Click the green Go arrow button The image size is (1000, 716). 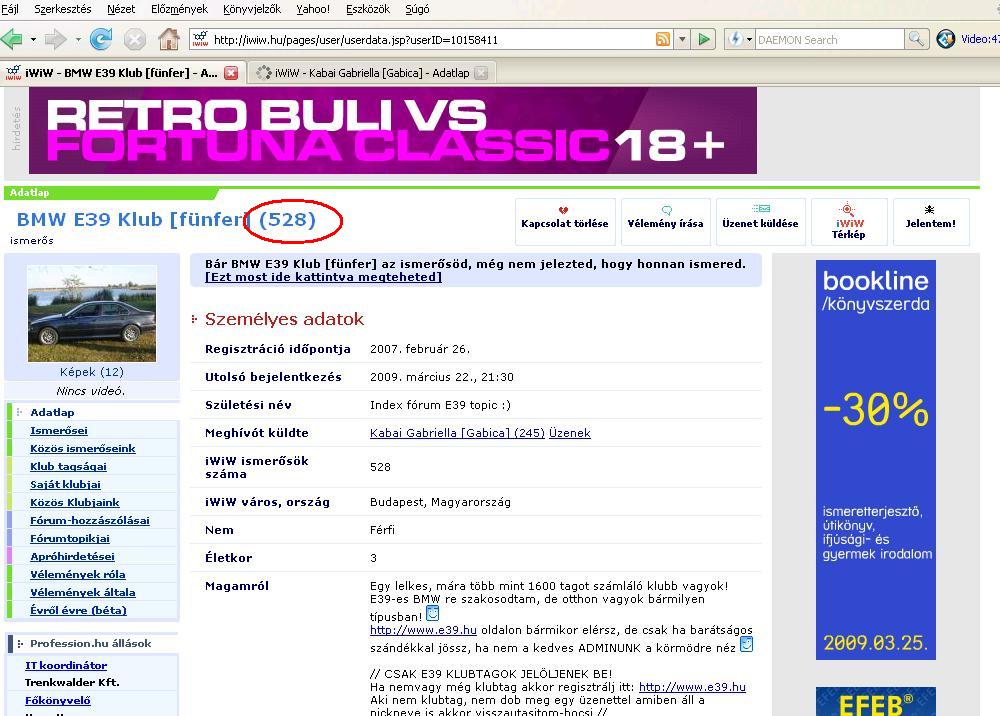pos(703,40)
